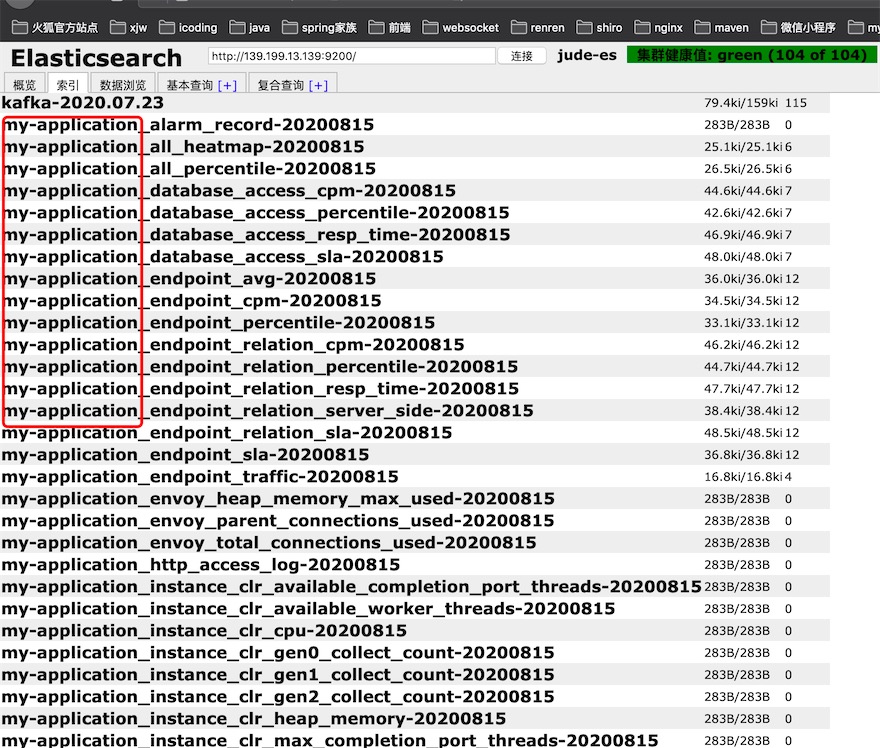Click the 16.8ki/16.8ki size value
This screenshot has height=748, width=880.
[744, 476]
